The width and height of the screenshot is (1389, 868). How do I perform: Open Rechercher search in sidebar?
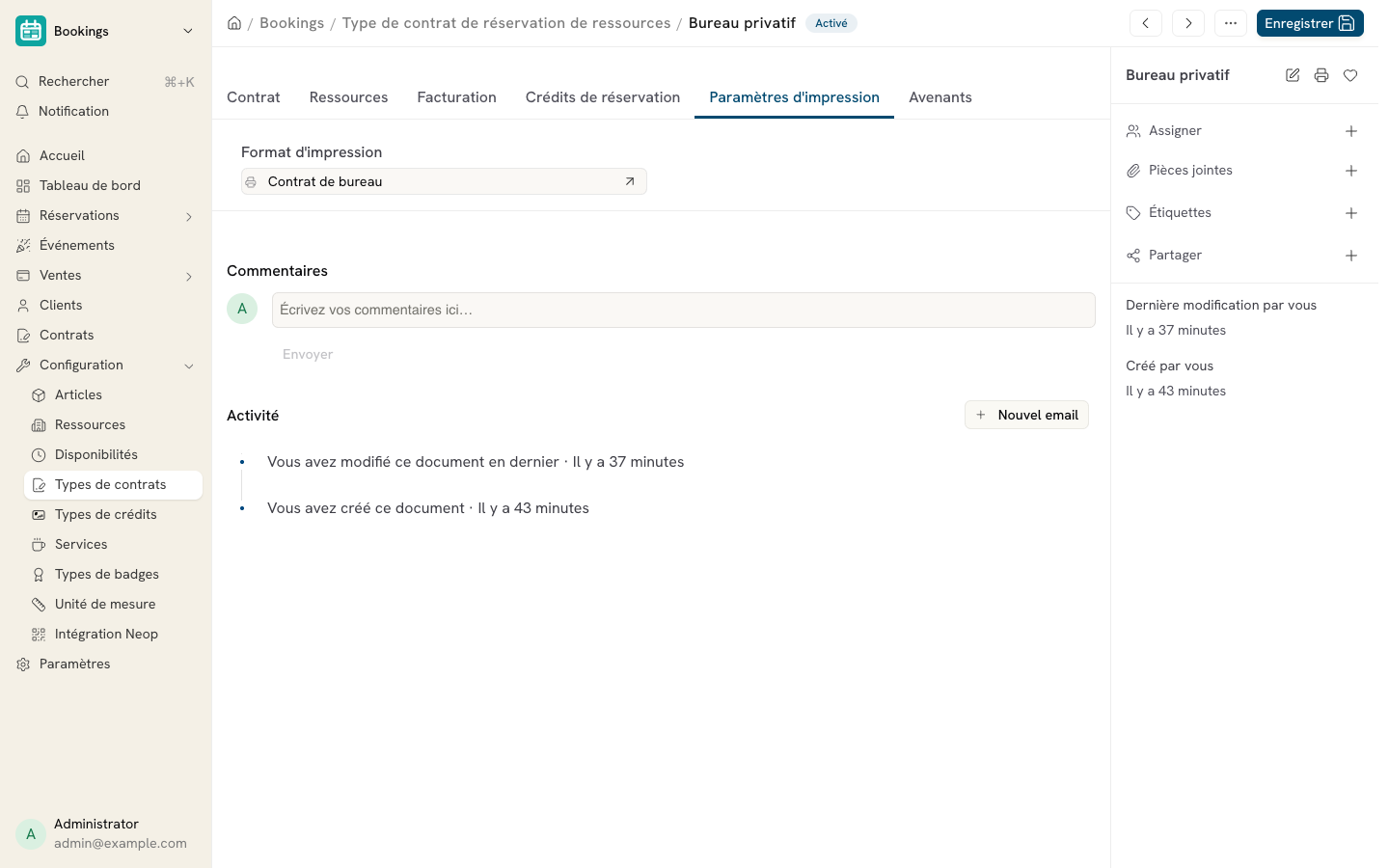coord(105,82)
